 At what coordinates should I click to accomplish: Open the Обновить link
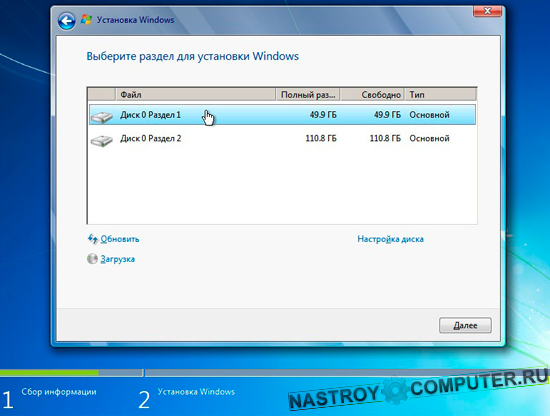click(120, 239)
